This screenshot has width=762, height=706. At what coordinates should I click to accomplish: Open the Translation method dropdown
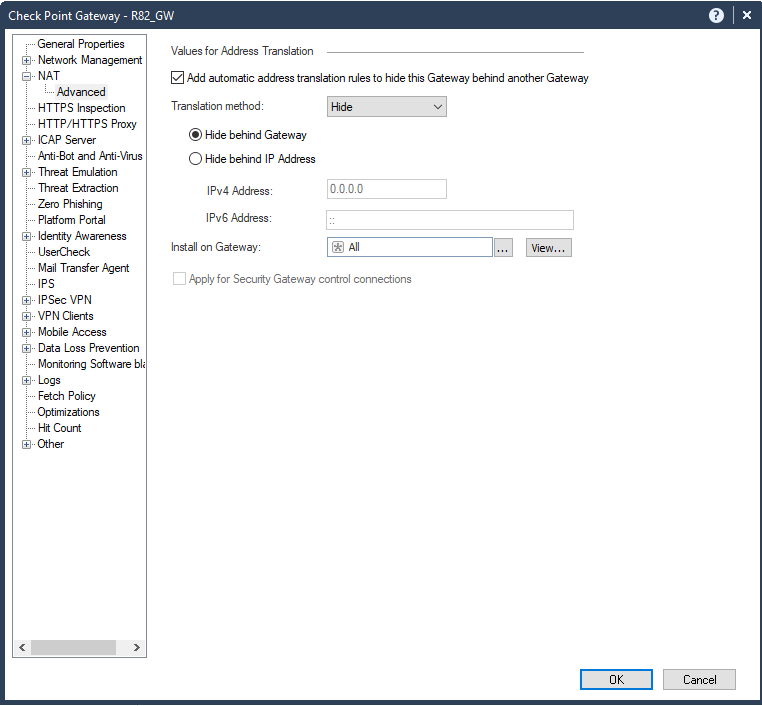point(386,107)
